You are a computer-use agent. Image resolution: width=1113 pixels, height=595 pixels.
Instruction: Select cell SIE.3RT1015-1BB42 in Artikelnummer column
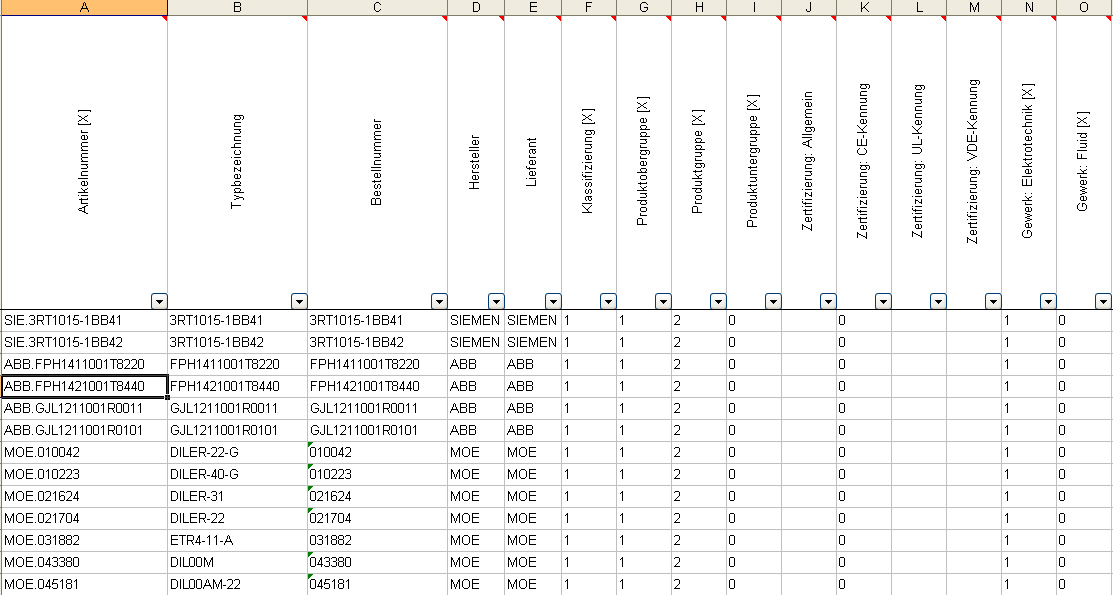pyautogui.click(x=84, y=343)
